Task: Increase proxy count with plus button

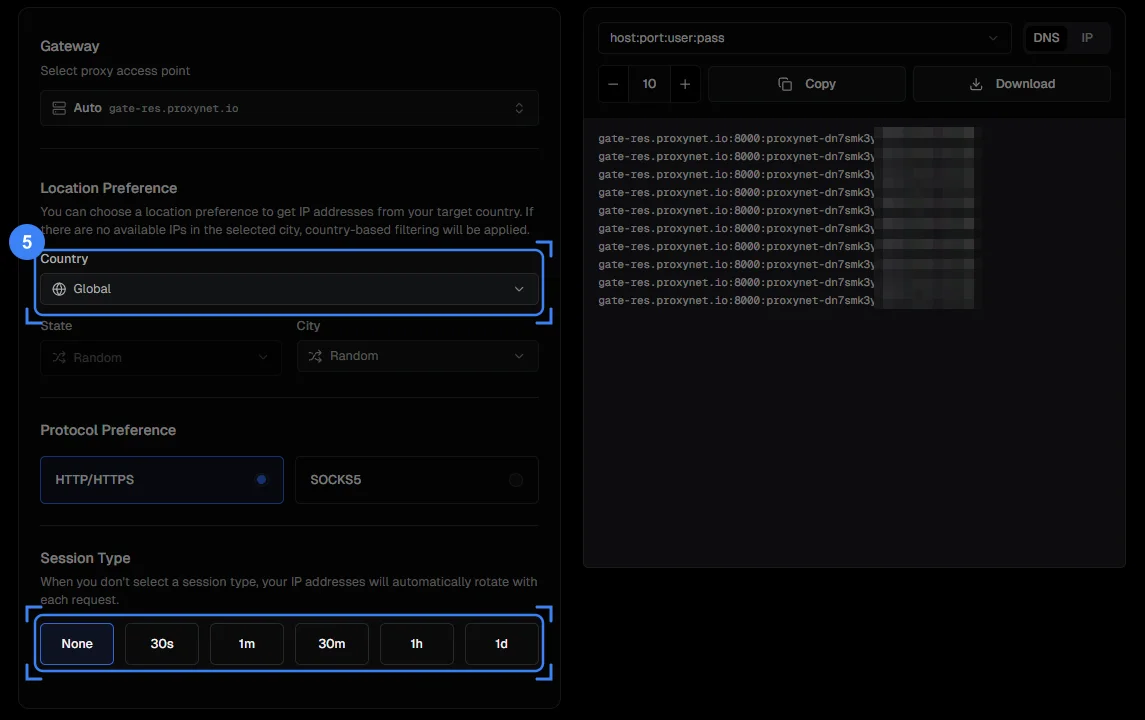Action: click(x=685, y=84)
